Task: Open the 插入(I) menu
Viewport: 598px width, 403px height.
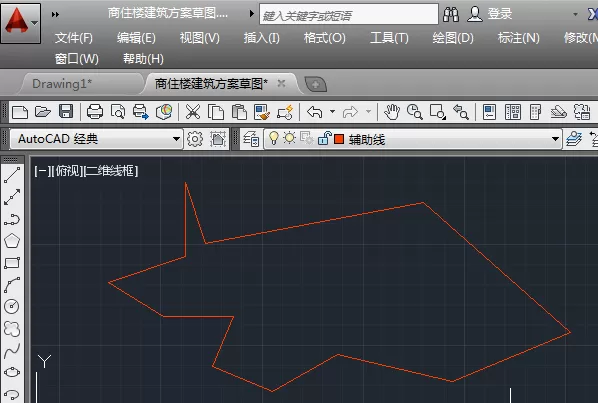Action: click(x=262, y=38)
